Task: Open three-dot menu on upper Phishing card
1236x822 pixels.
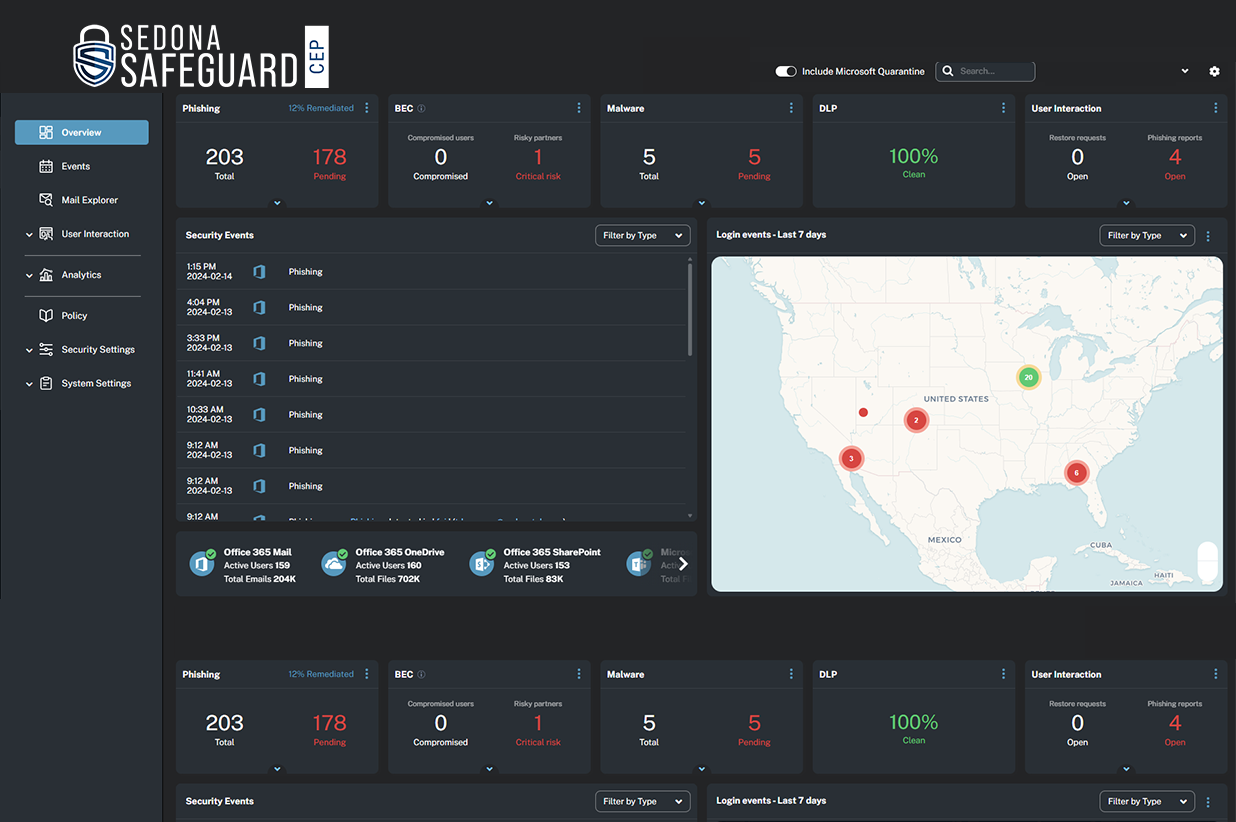Action: [367, 108]
